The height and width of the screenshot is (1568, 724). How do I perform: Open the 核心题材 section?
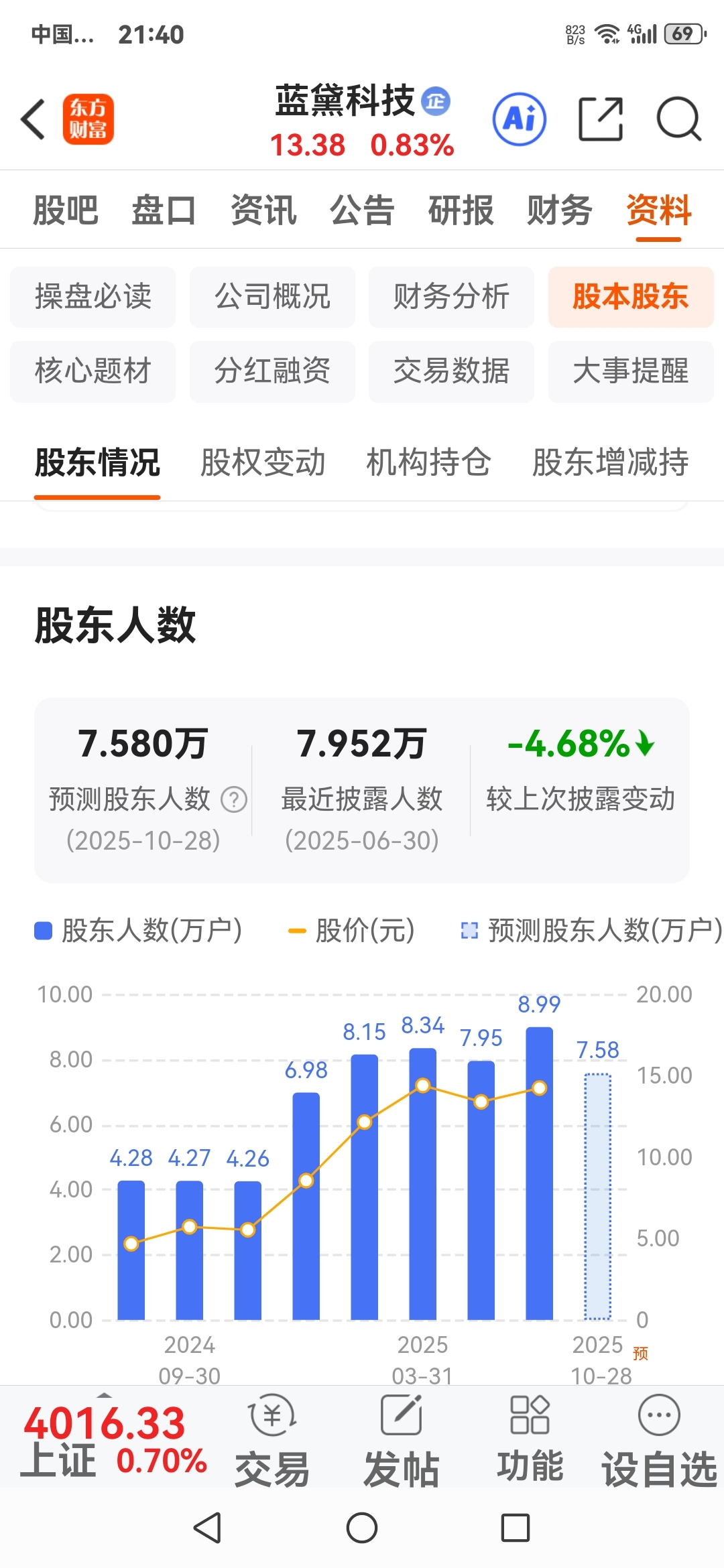[93, 371]
